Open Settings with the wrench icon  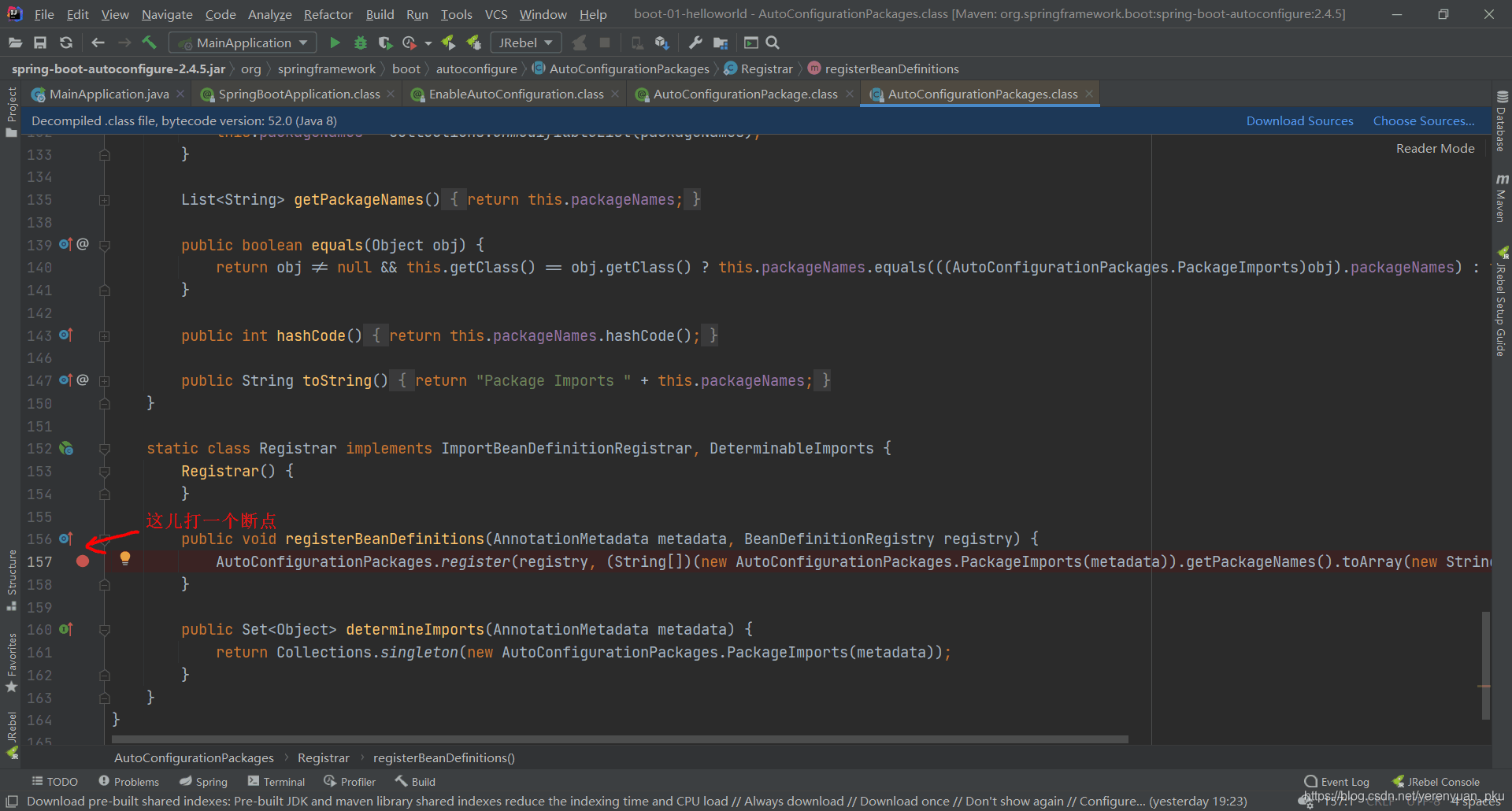click(x=695, y=43)
